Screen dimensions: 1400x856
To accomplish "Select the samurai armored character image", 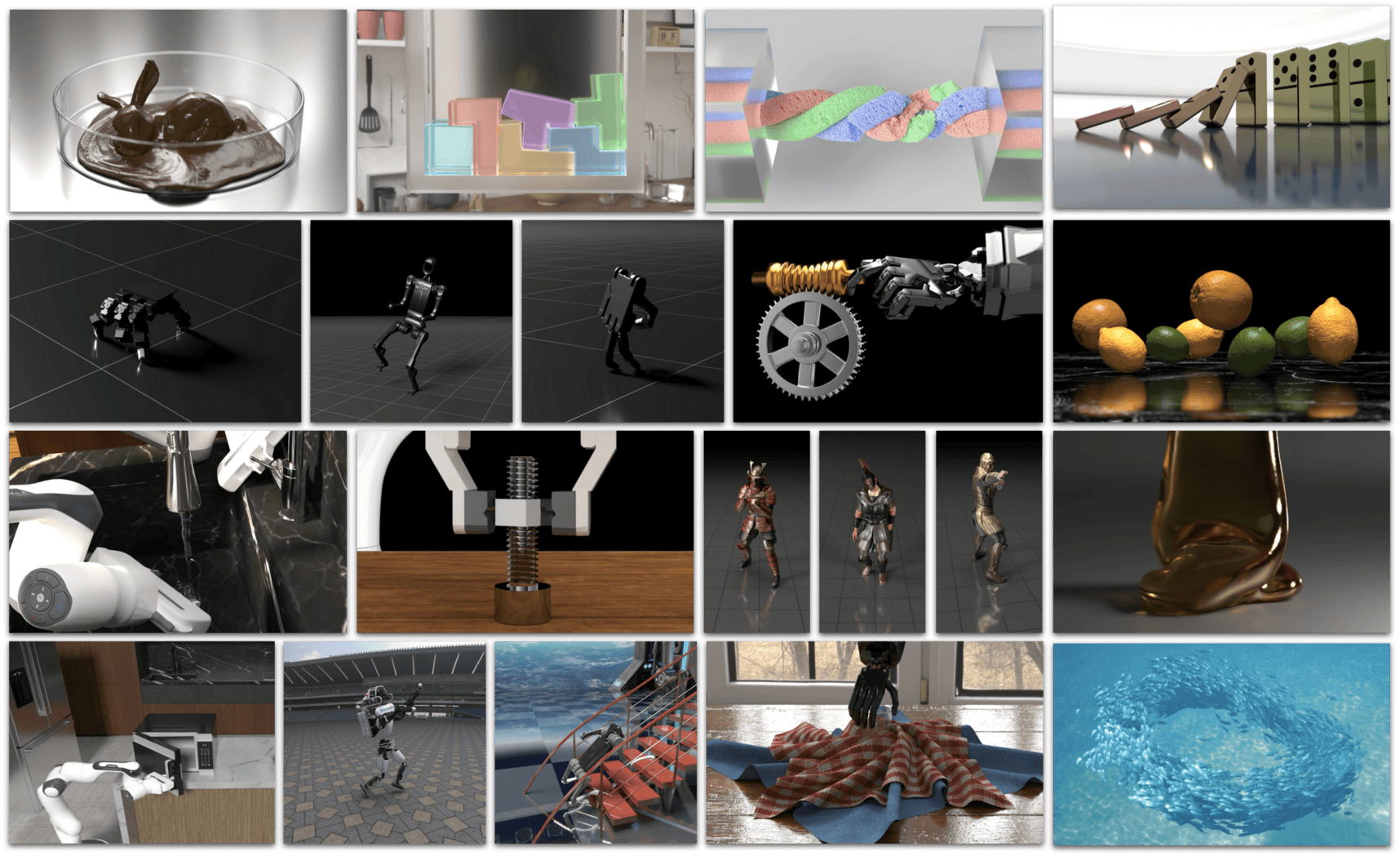I will [757, 532].
